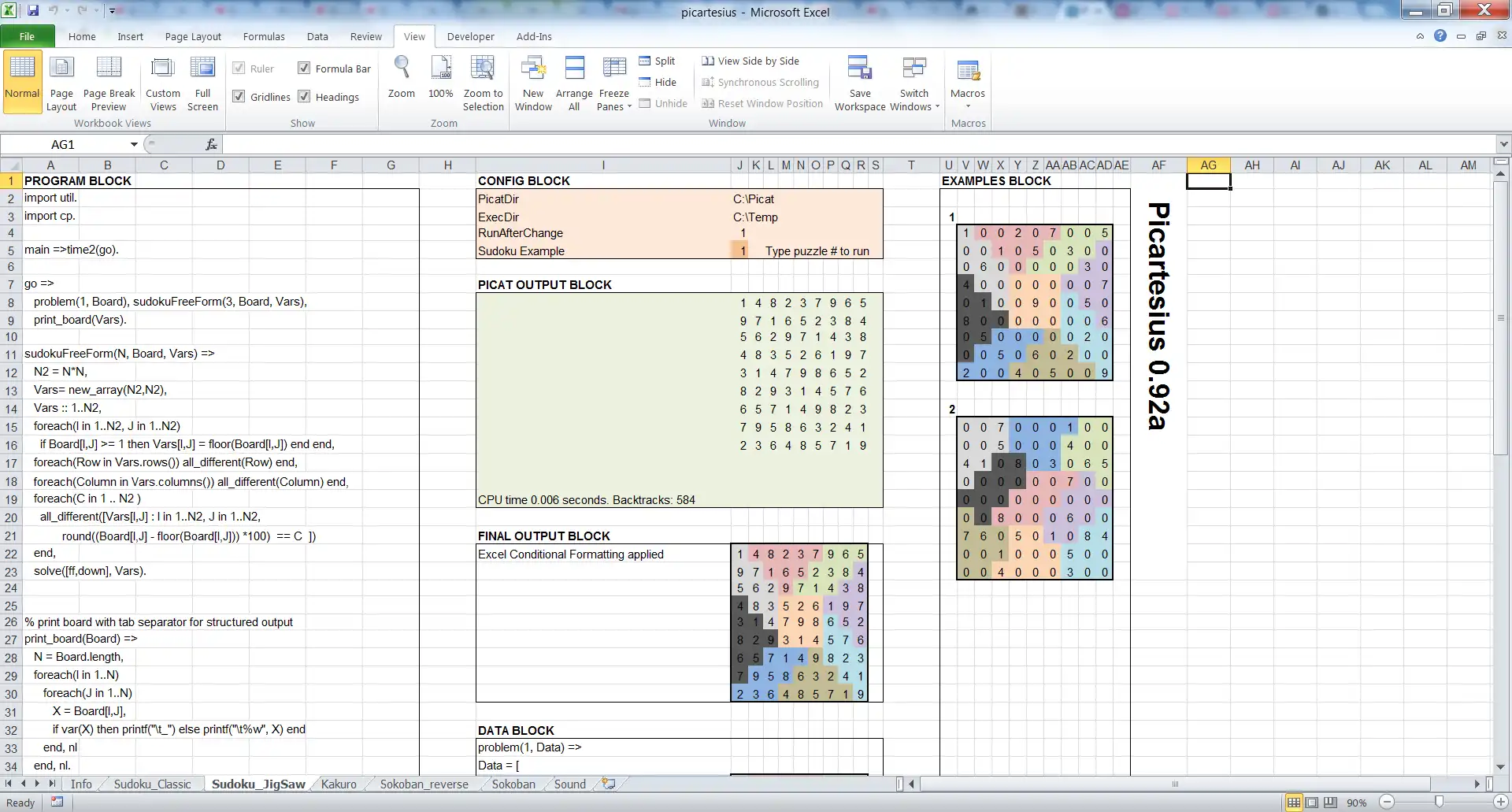Click Split window
The width and height of the screenshot is (1512, 812).
click(658, 61)
